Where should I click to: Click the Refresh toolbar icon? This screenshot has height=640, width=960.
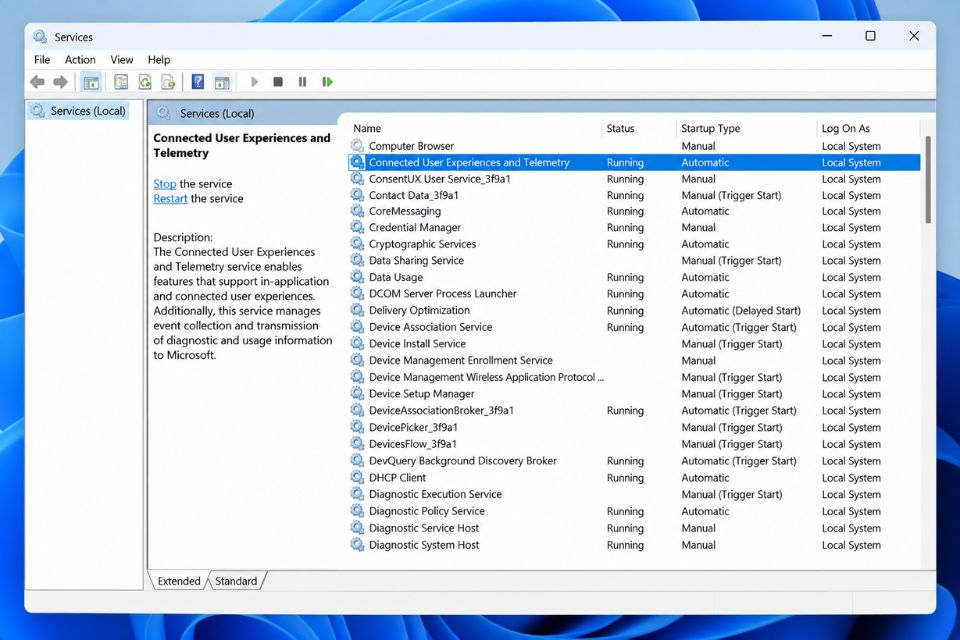[x=144, y=81]
